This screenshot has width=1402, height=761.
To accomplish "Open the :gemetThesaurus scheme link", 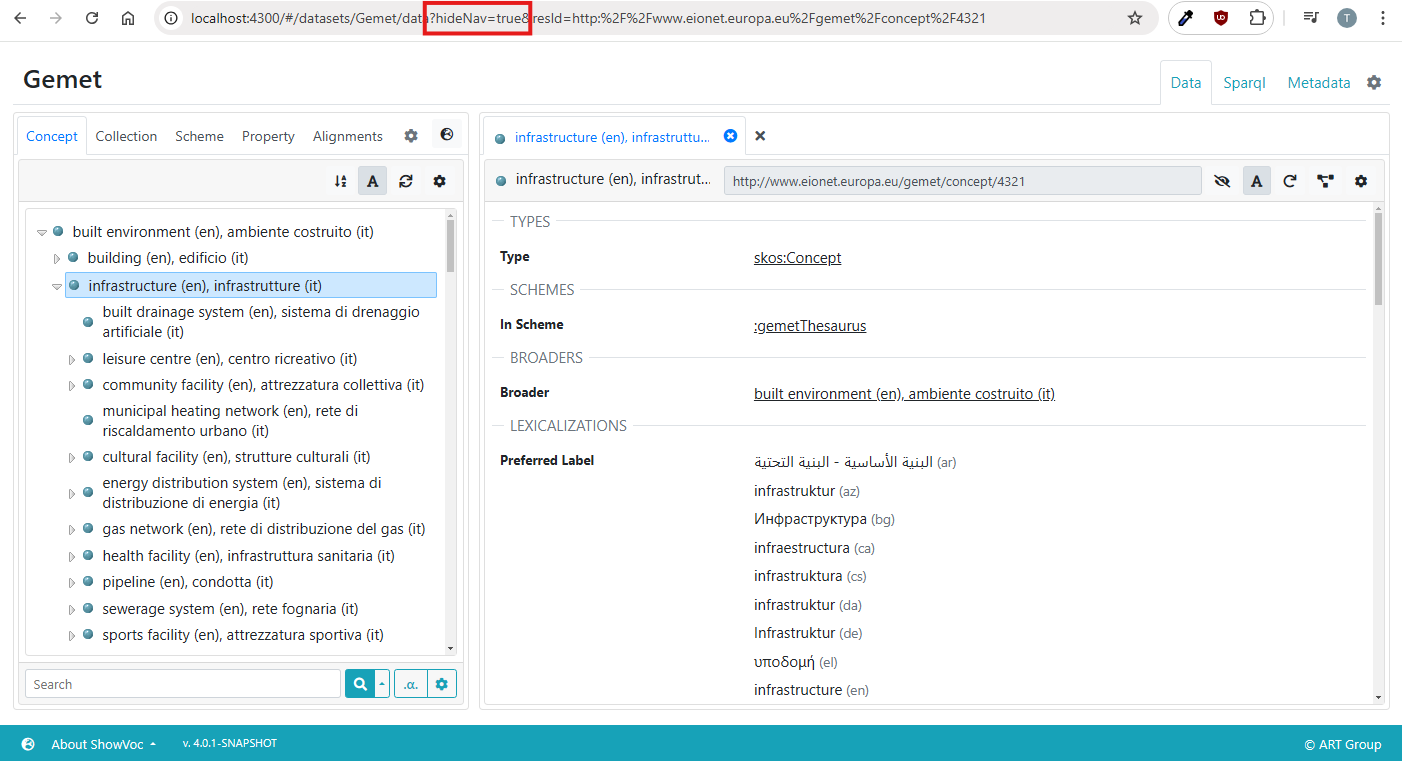I will click(810, 326).
